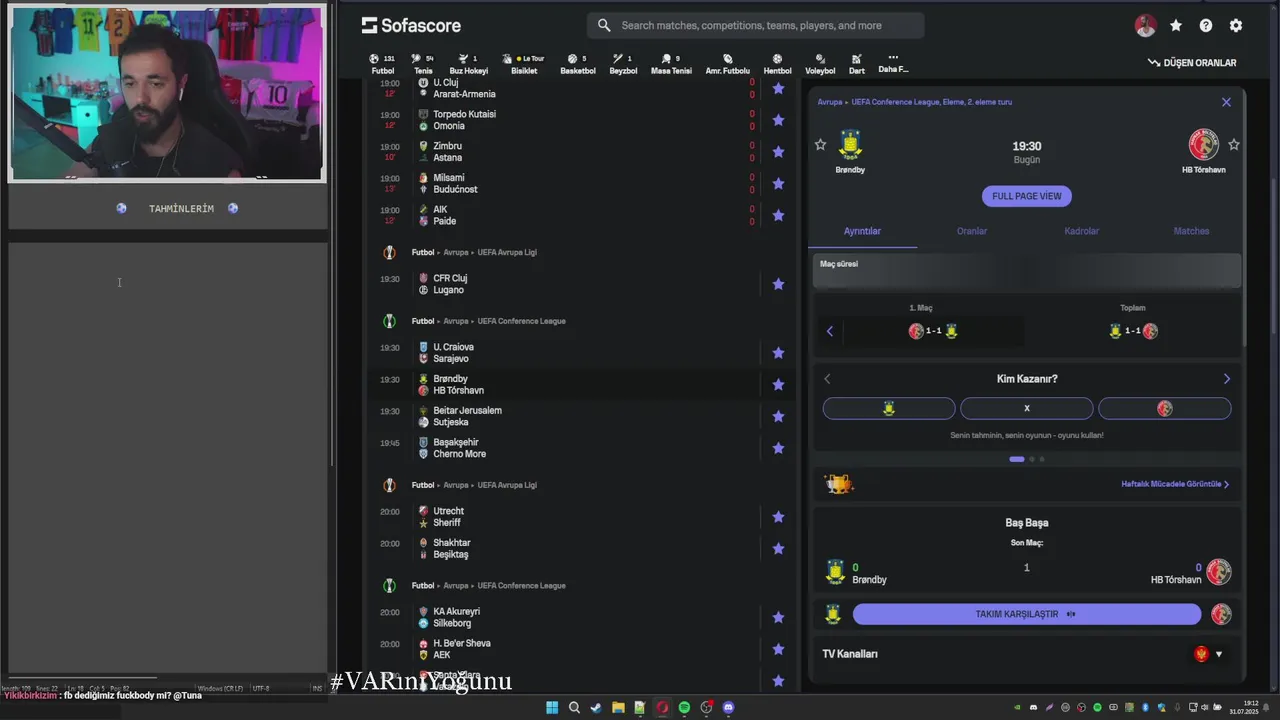Toggle favorite star for U. Craiova vs Sarajevo
The image size is (1280, 720).
point(778,353)
